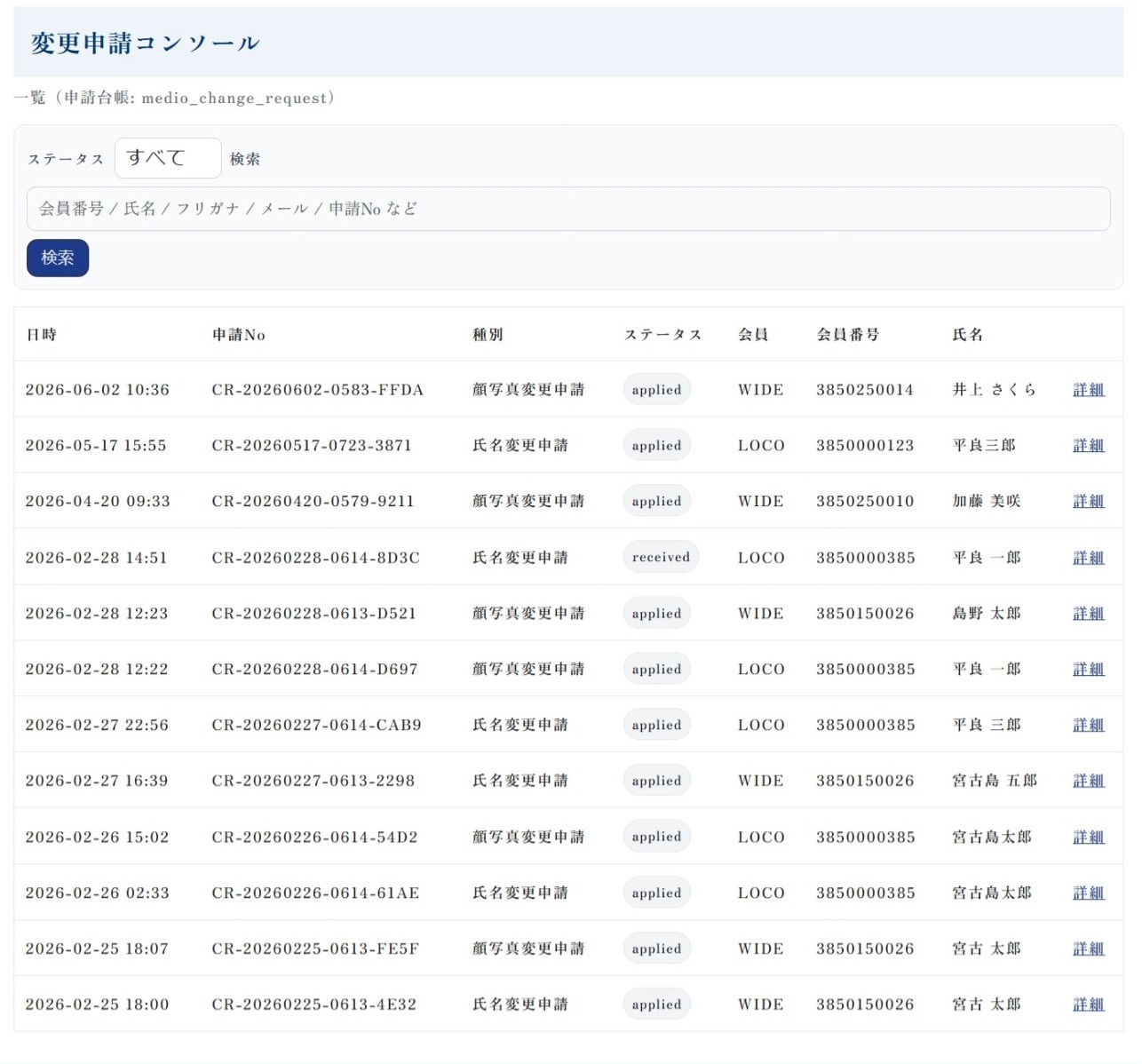
Task: Click the name 井上 さくら
Action: tap(995, 390)
